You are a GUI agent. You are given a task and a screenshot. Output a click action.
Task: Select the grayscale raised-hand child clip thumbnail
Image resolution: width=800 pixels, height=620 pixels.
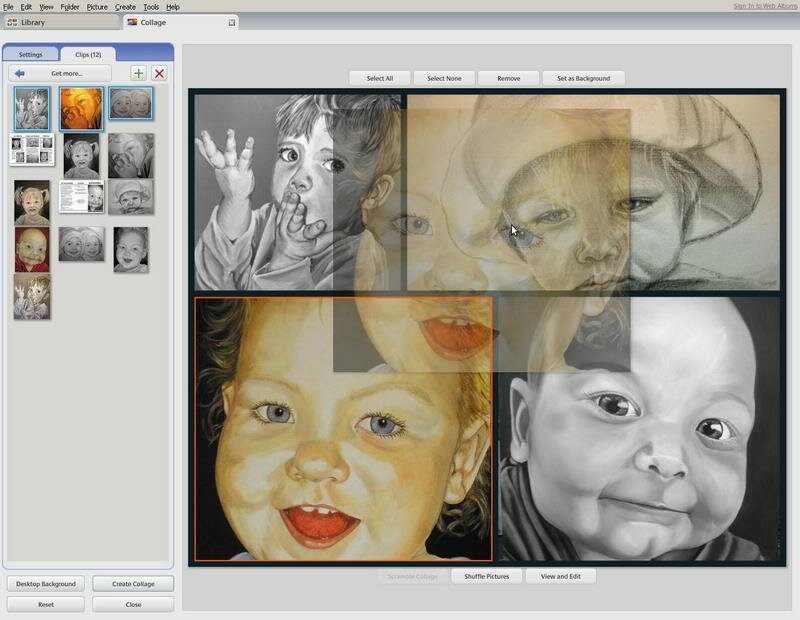32,108
